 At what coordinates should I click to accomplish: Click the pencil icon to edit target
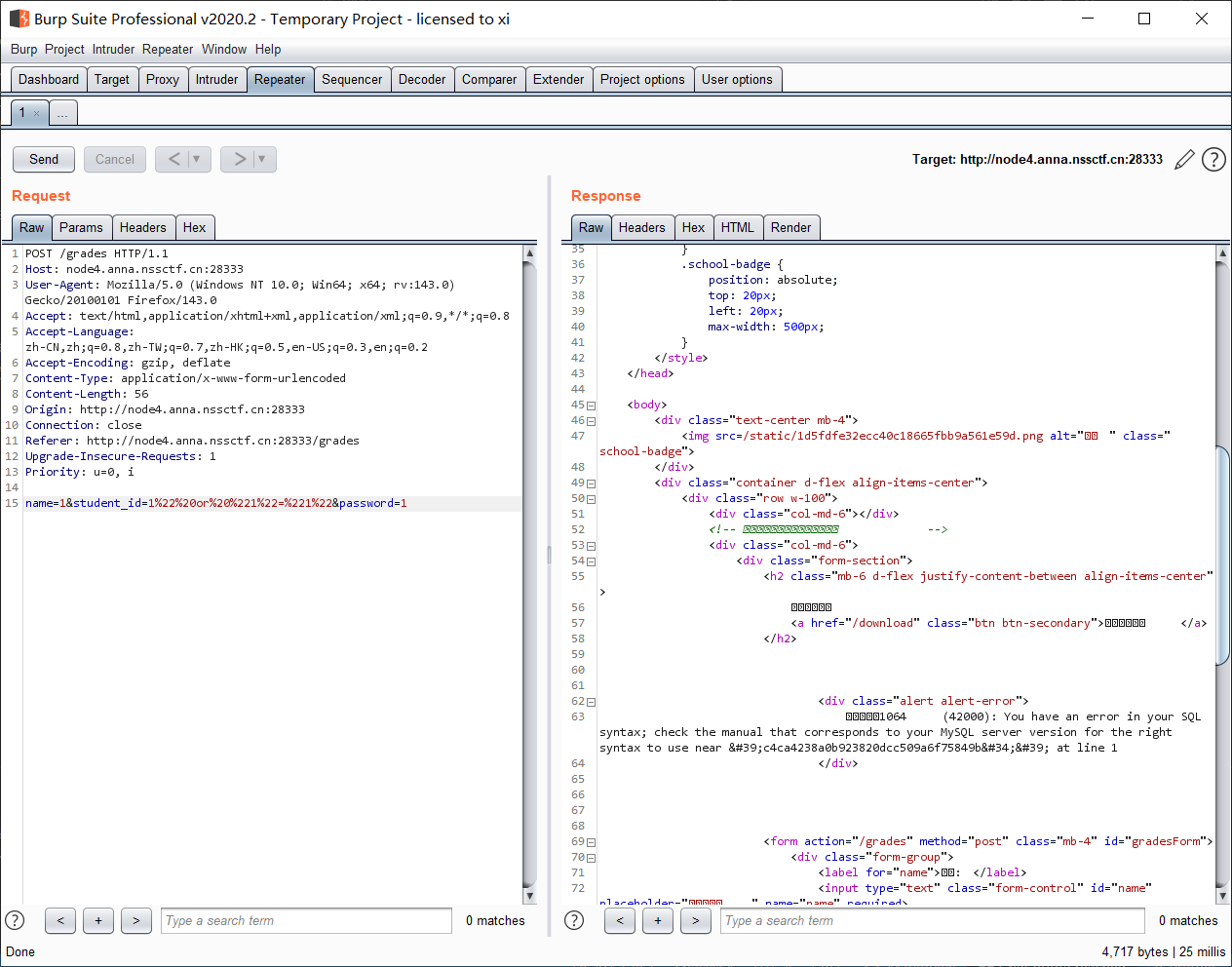pyautogui.click(x=1184, y=160)
